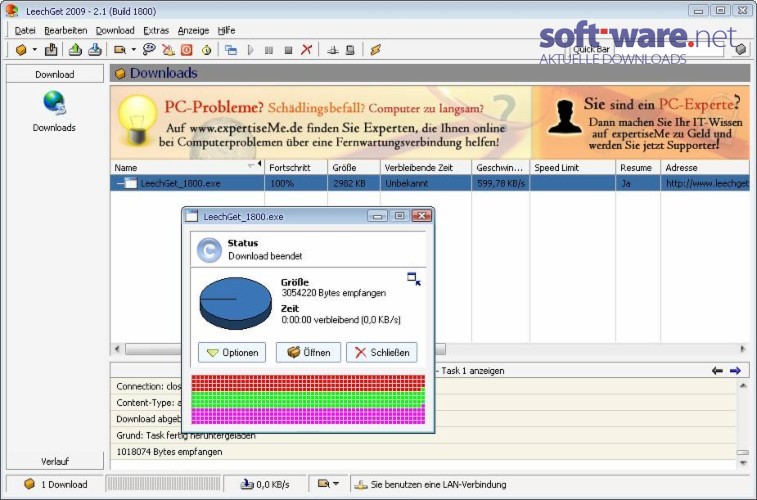
Task: Click the stopwatch scheduler icon
Action: click(x=207, y=50)
